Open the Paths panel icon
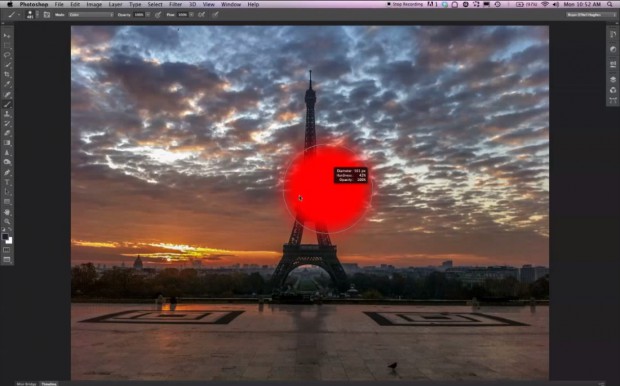Viewport: 620px width, 386px height. pyautogui.click(x=613, y=100)
